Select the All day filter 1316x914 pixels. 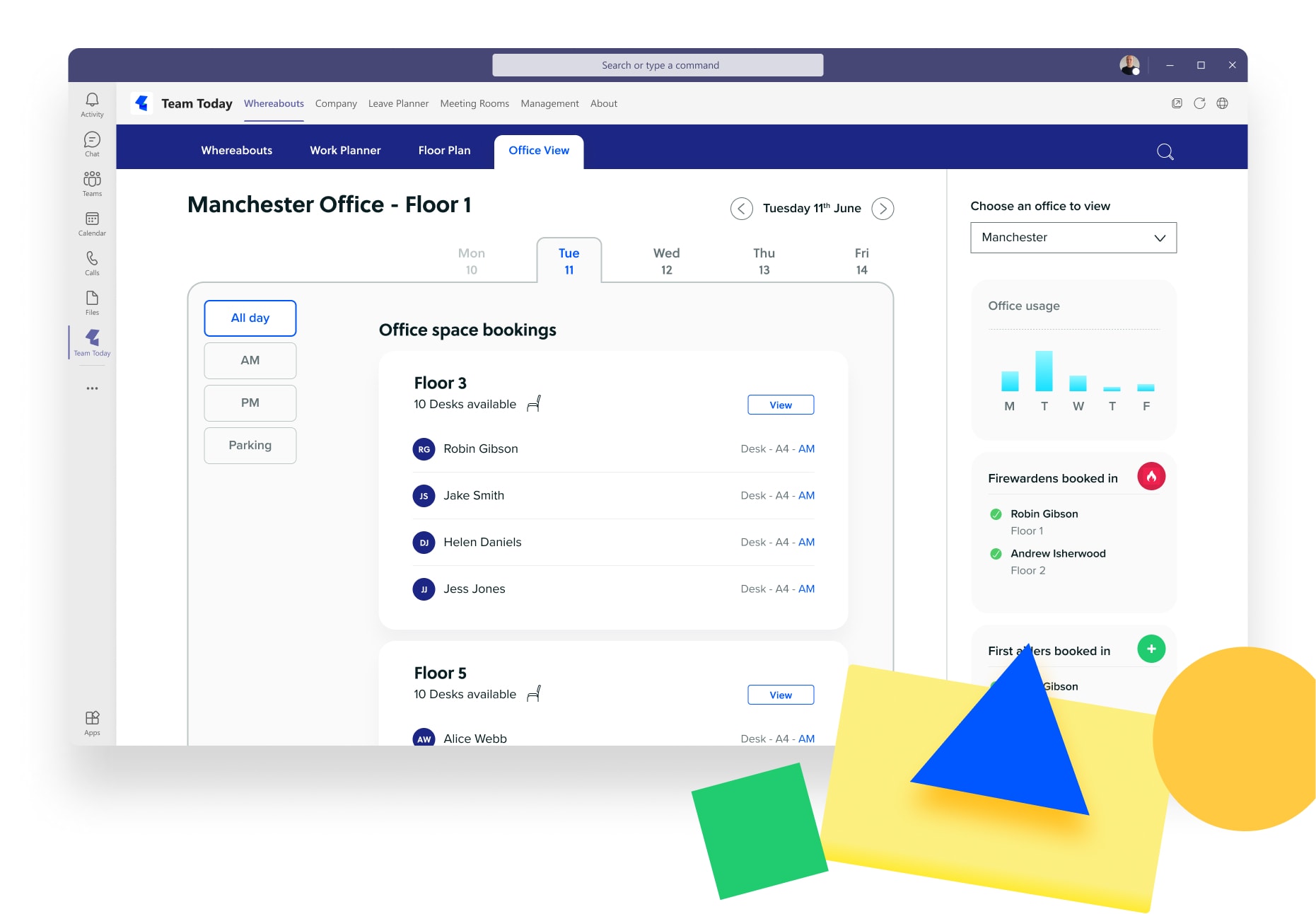(x=250, y=318)
